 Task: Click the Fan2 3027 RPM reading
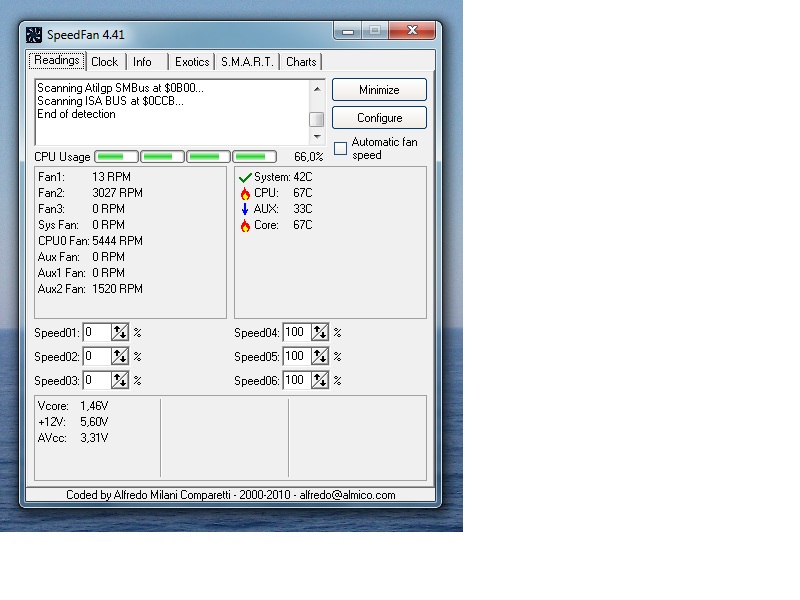tap(90, 193)
